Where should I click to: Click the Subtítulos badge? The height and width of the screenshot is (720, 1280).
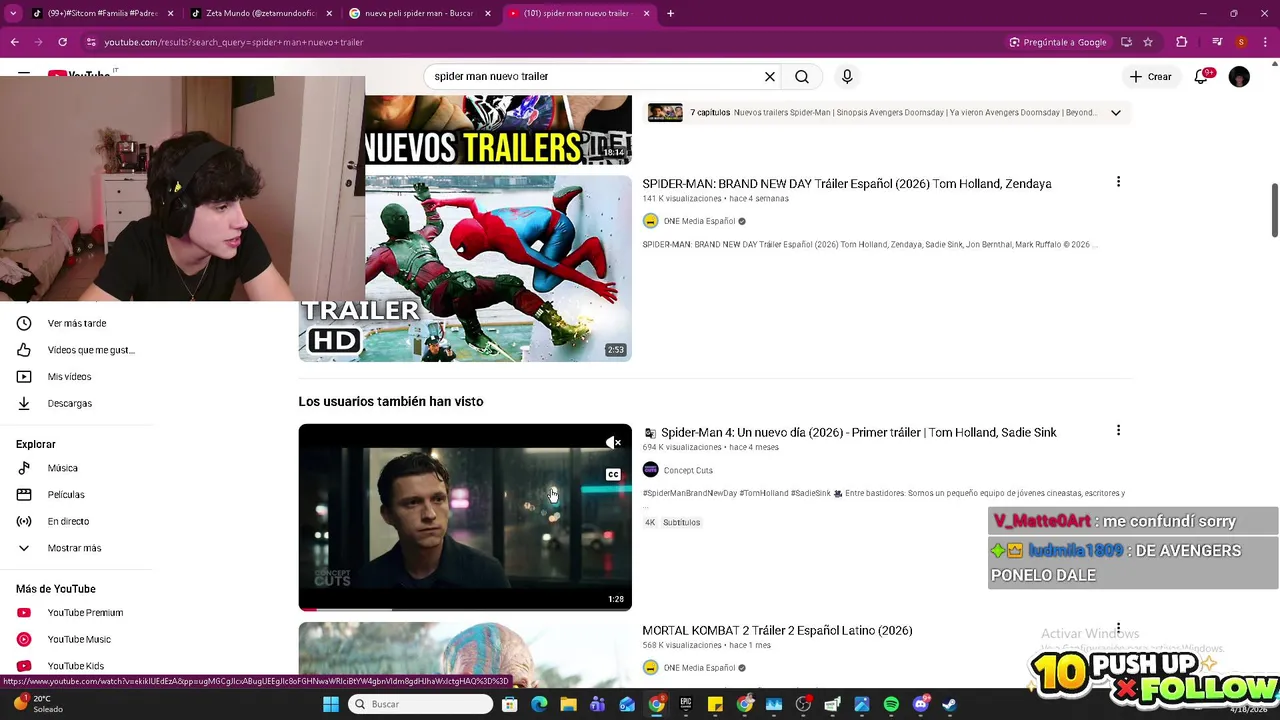[681, 522]
